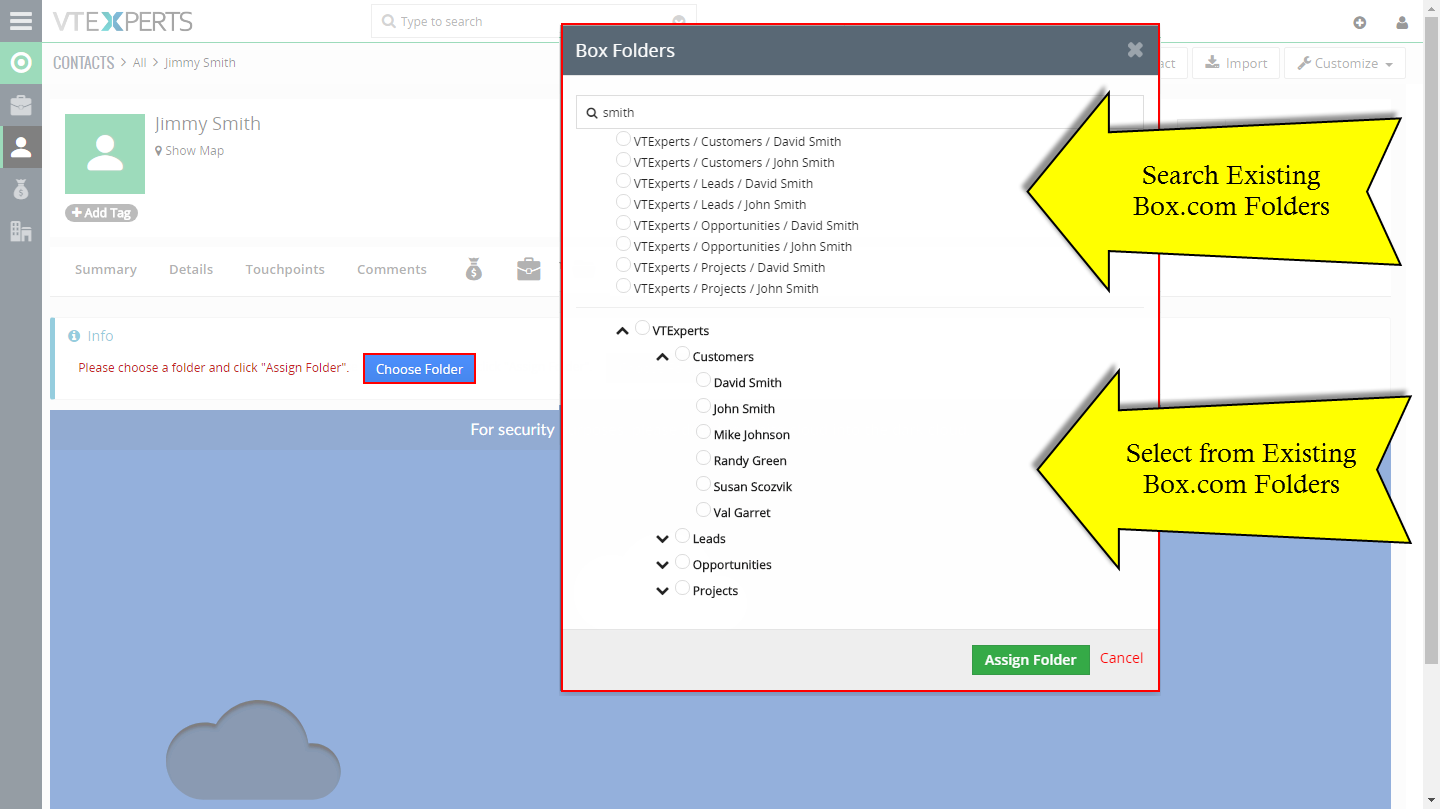Click Cancel in Box Folders dialog
Viewport: 1440px width, 809px height.
1121,658
